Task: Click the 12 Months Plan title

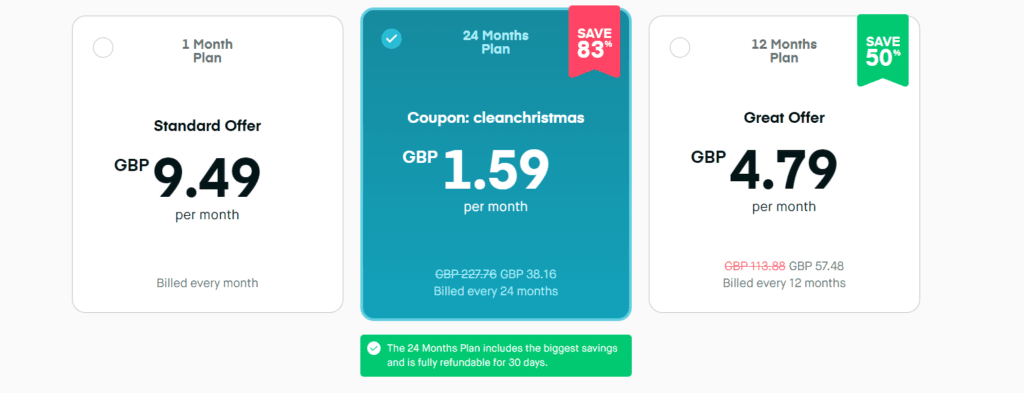Action: click(784, 51)
